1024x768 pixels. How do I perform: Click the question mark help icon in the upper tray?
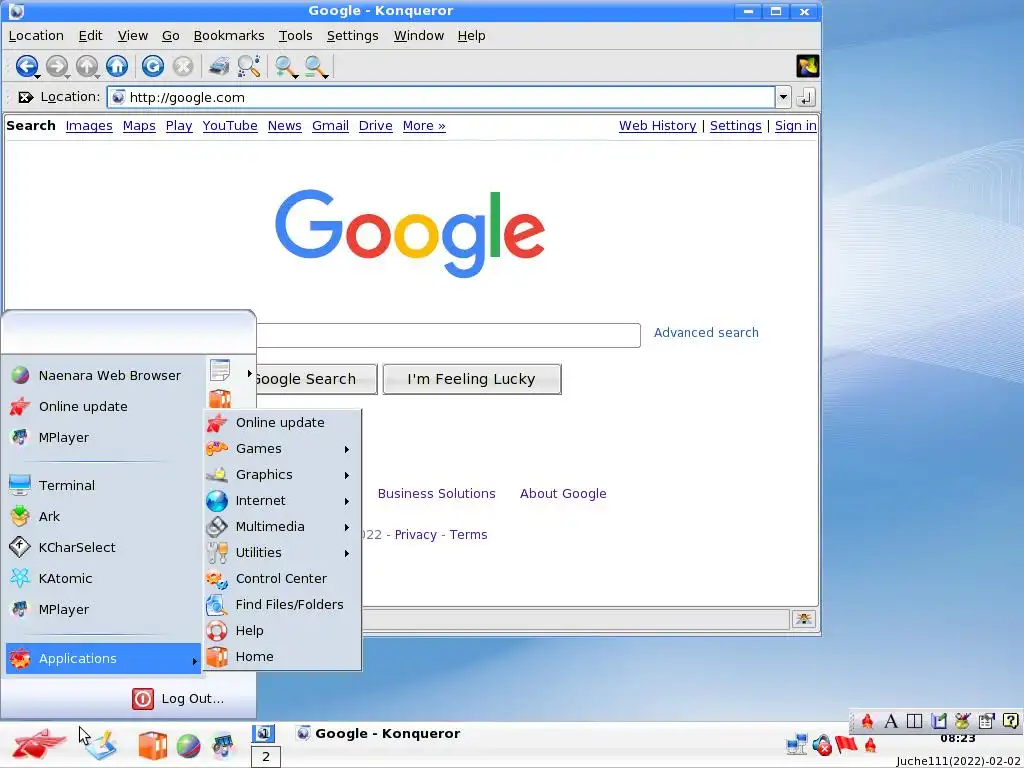tap(1010, 721)
